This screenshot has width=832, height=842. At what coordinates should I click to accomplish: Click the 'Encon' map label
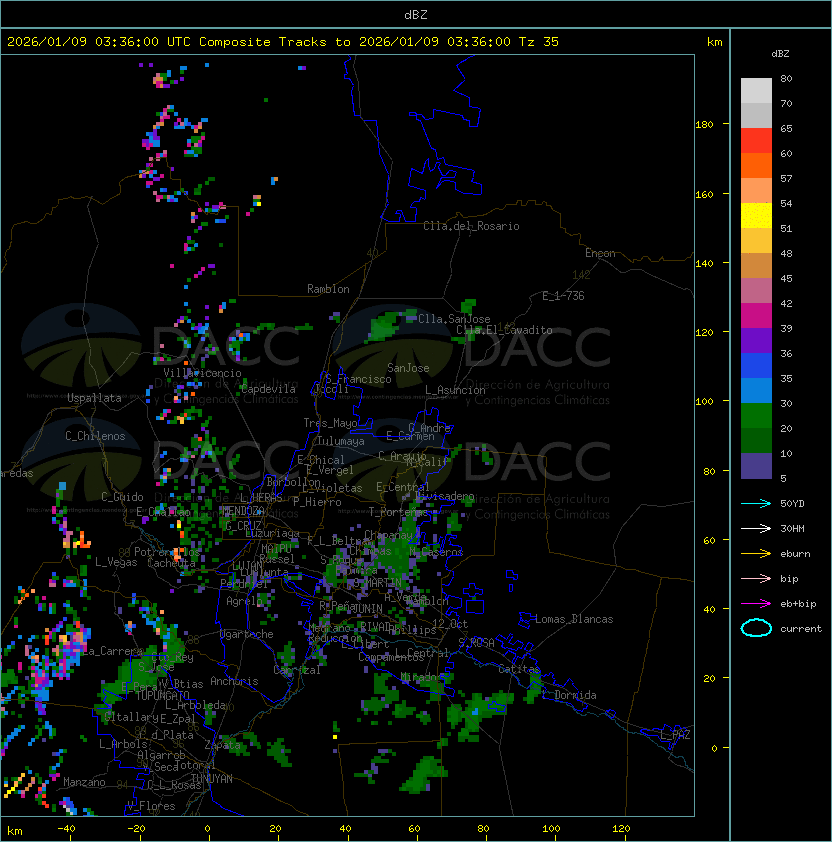click(x=600, y=253)
